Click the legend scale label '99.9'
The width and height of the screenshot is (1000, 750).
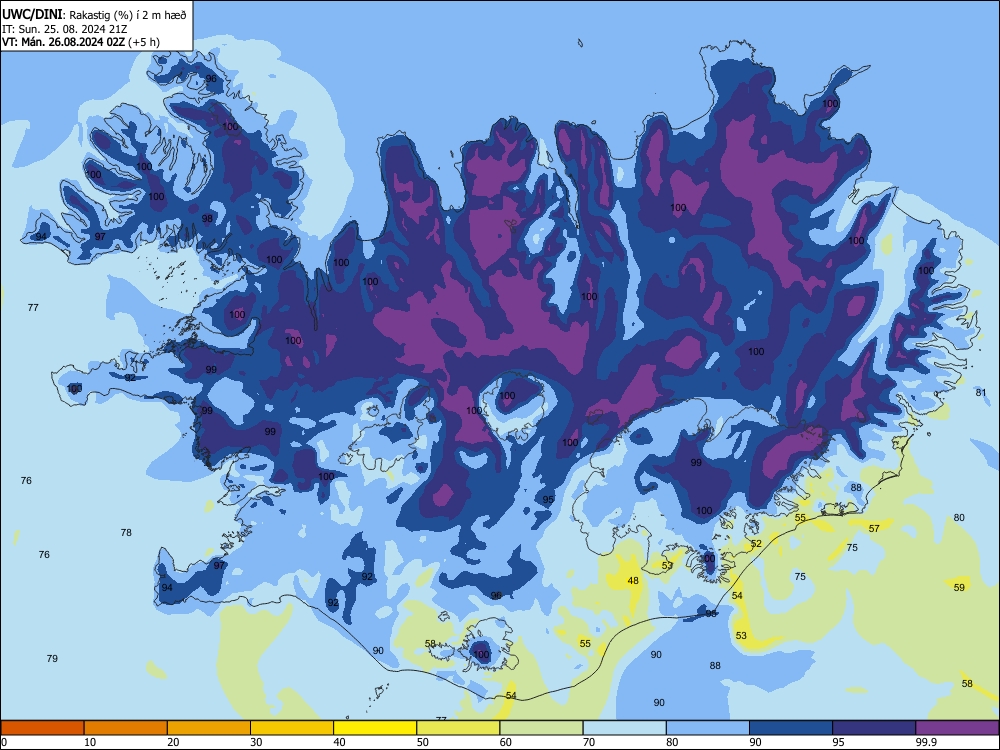point(925,742)
